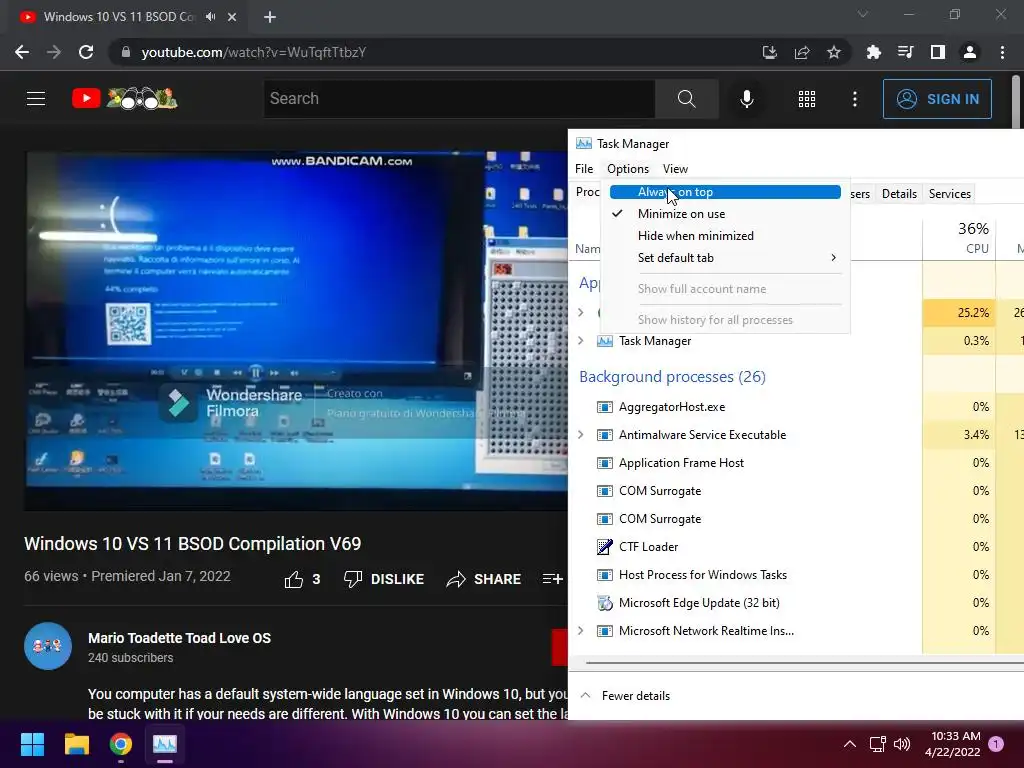Screen dimensions: 1024x768
Task: Switch to Chrome in the taskbar
Action: tap(121, 744)
